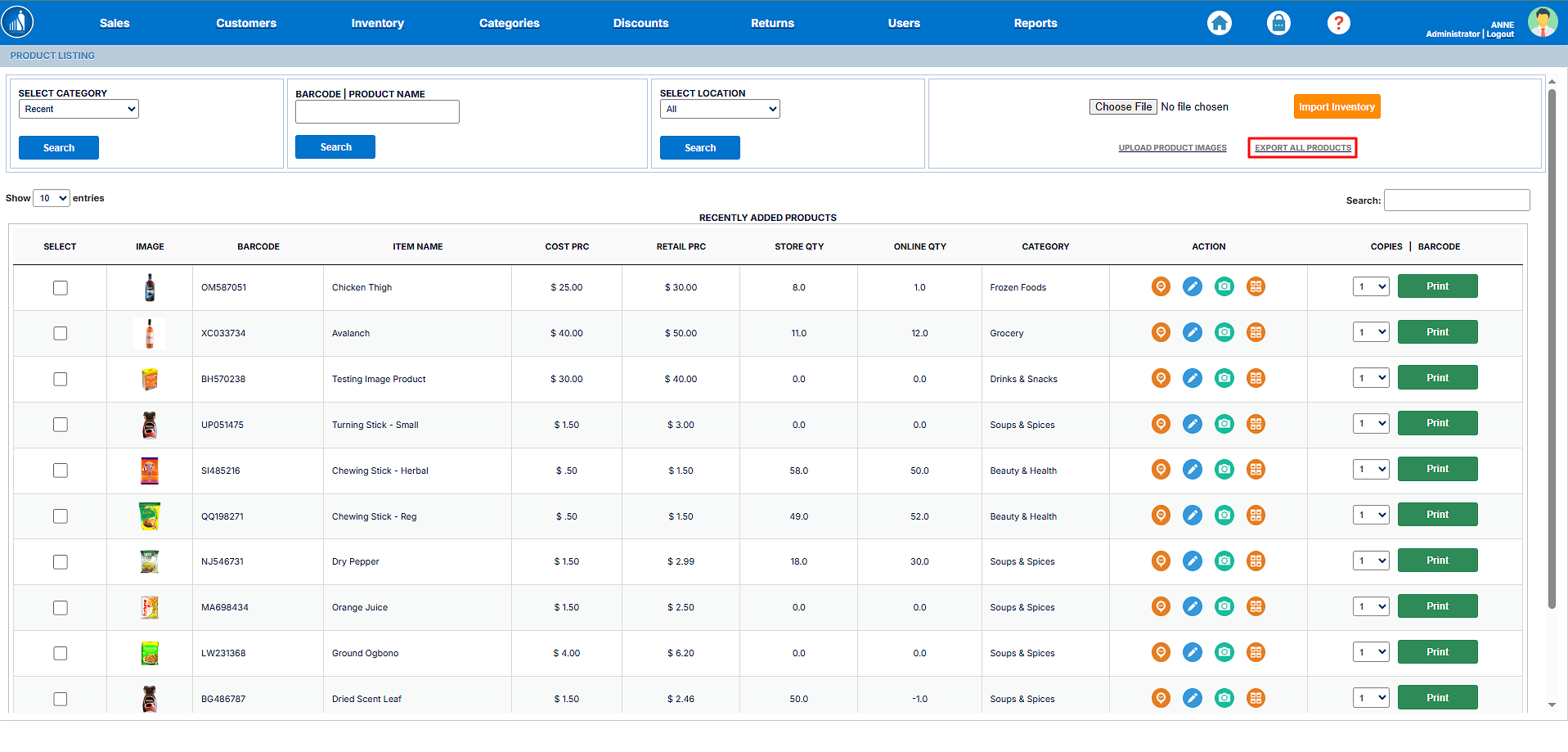Click the Export All Products link
This screenshot has height=752, width=1568.
(x=1303, y=148)
